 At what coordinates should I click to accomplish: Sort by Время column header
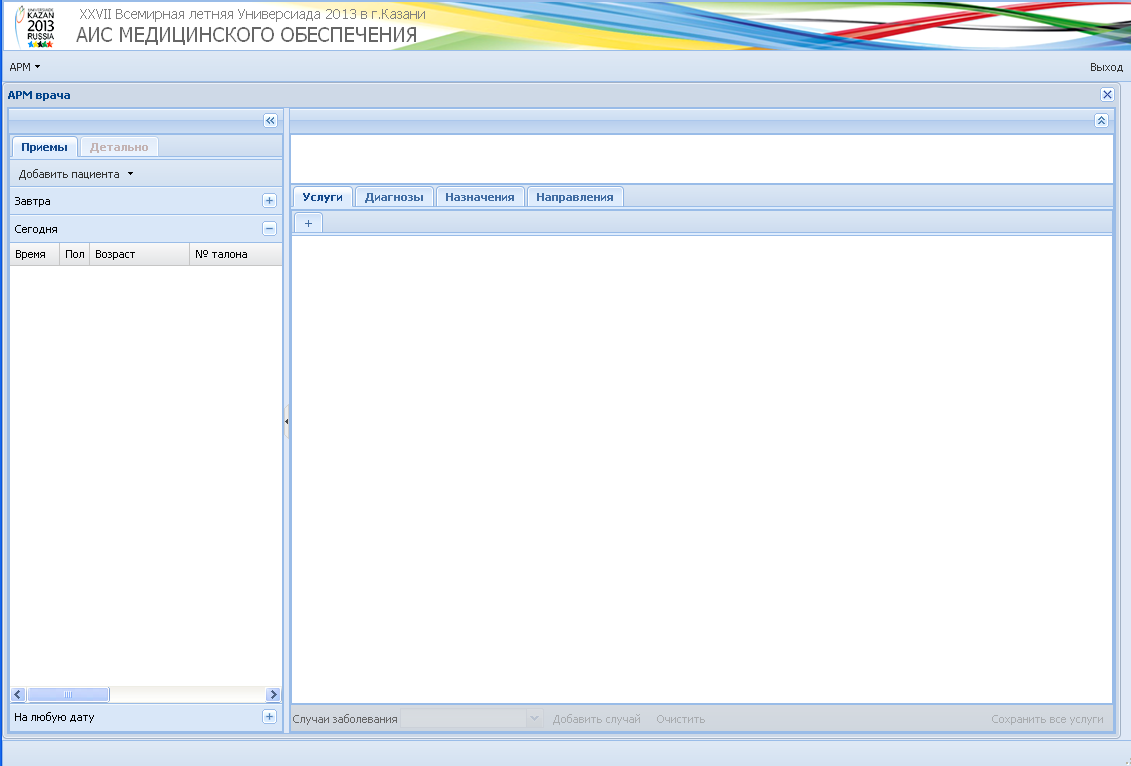[x=35, y=254]
